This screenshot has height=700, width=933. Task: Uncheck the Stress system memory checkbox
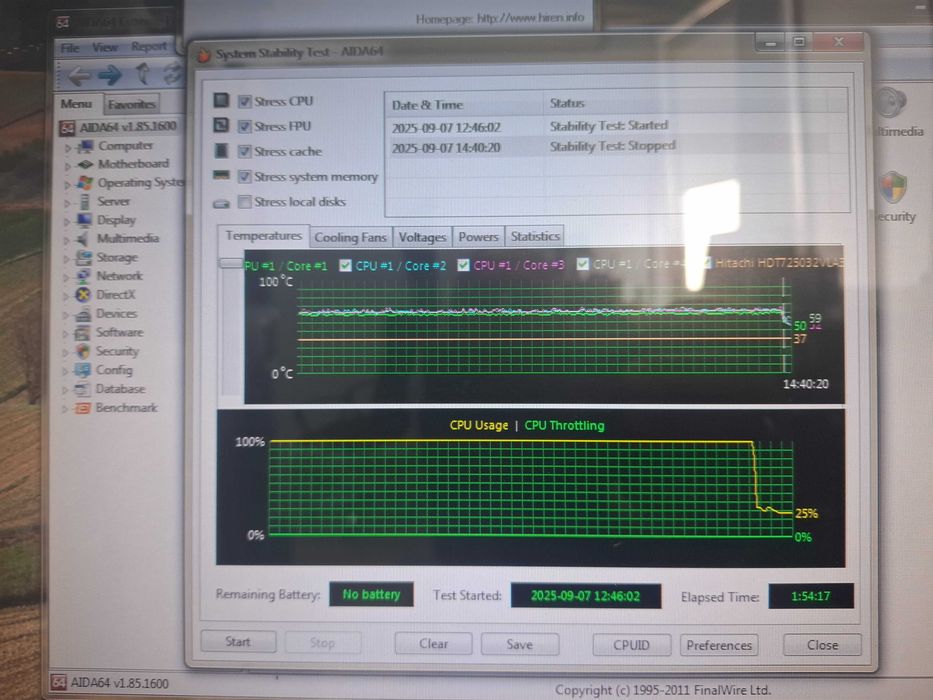click(x=245, y=177)
